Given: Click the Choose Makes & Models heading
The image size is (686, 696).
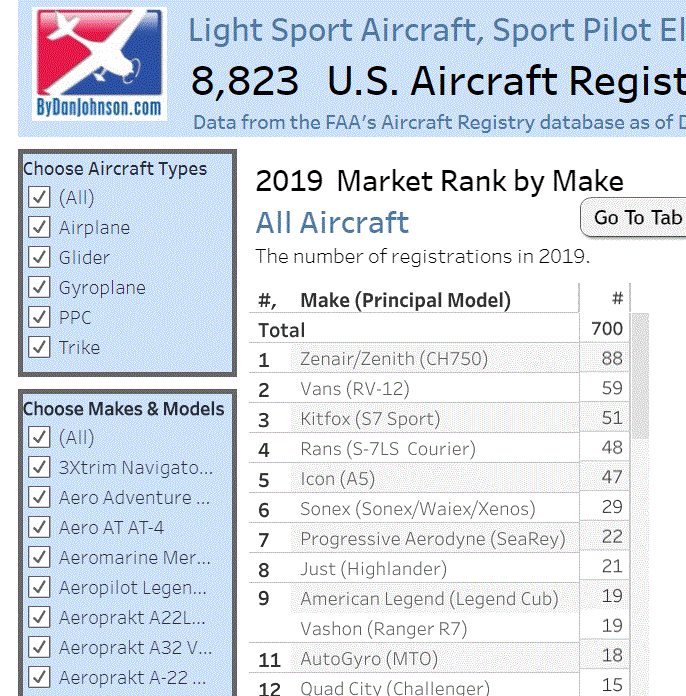Looking at the screenshot, I should [x=123, y=409].
